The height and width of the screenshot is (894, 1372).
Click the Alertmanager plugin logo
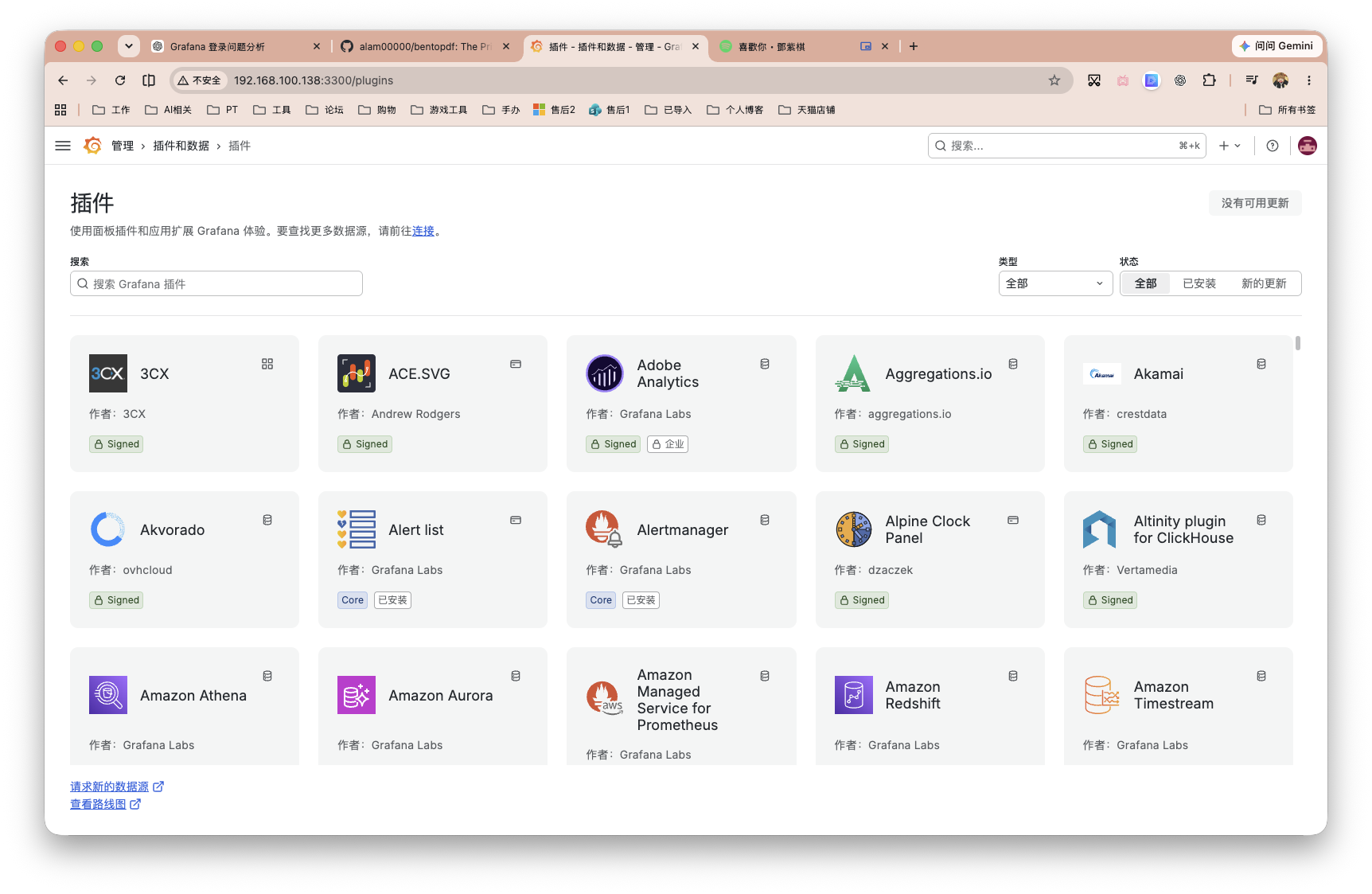(x=605, y=529)
